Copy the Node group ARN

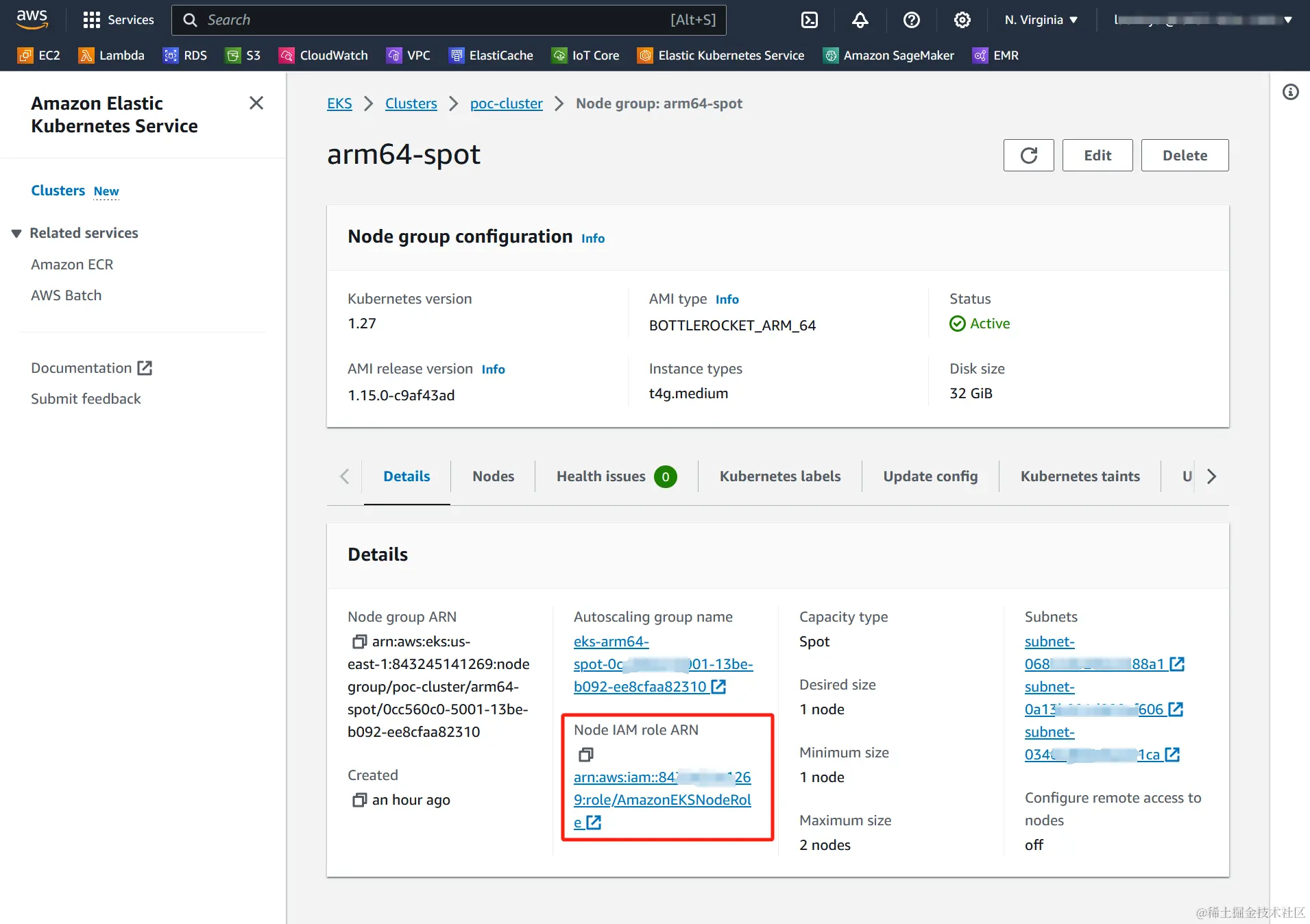(359, 642)
